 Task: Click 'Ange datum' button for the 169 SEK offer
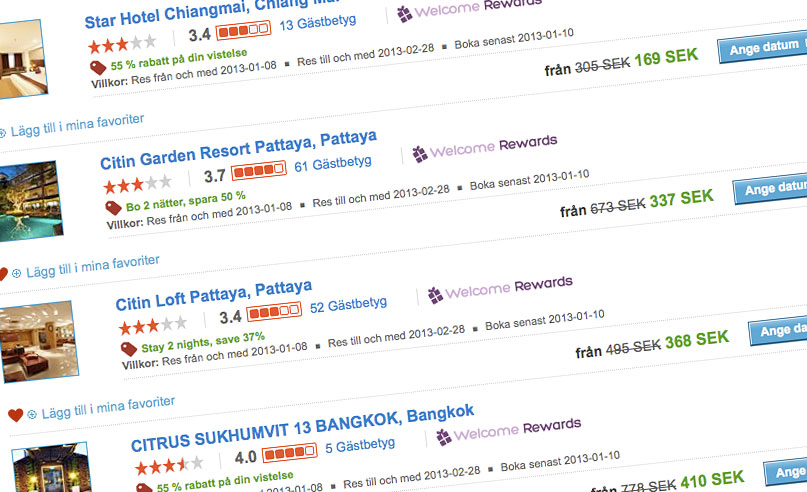point(763,48)
